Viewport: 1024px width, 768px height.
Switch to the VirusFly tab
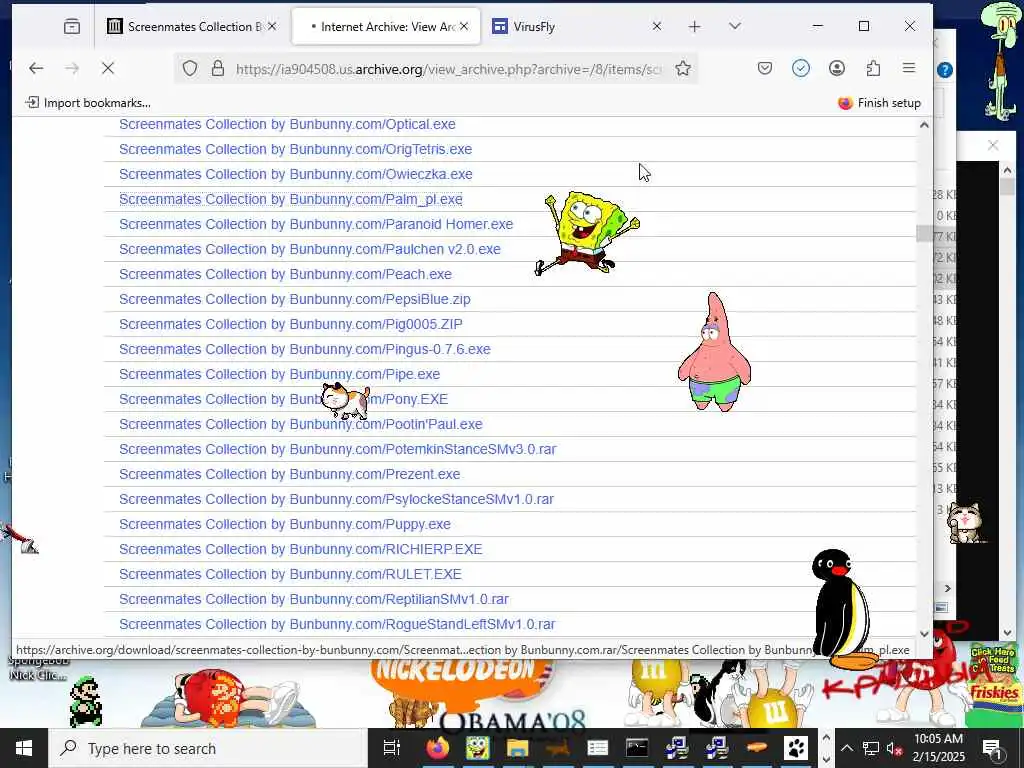[577, 27]
